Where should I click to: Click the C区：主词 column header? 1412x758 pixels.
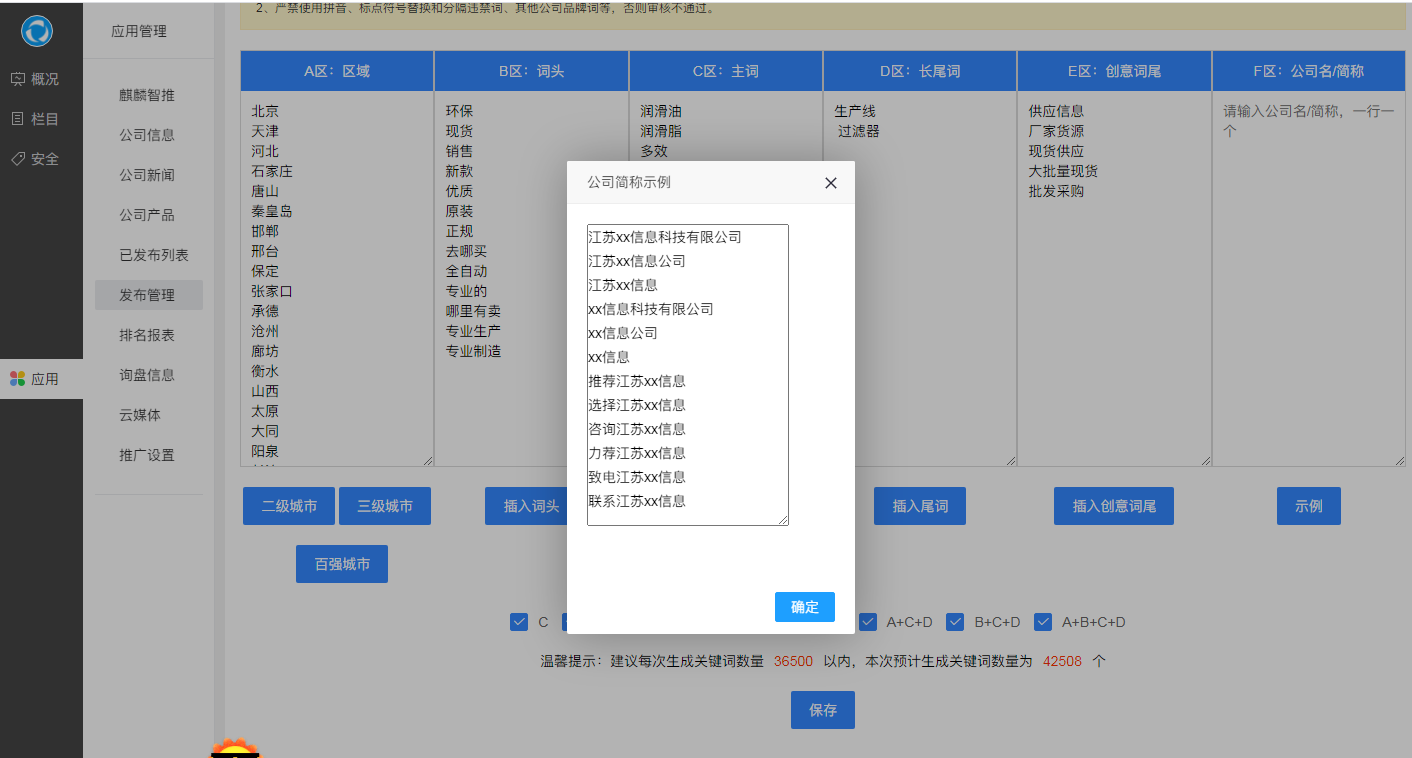point(726,71)
